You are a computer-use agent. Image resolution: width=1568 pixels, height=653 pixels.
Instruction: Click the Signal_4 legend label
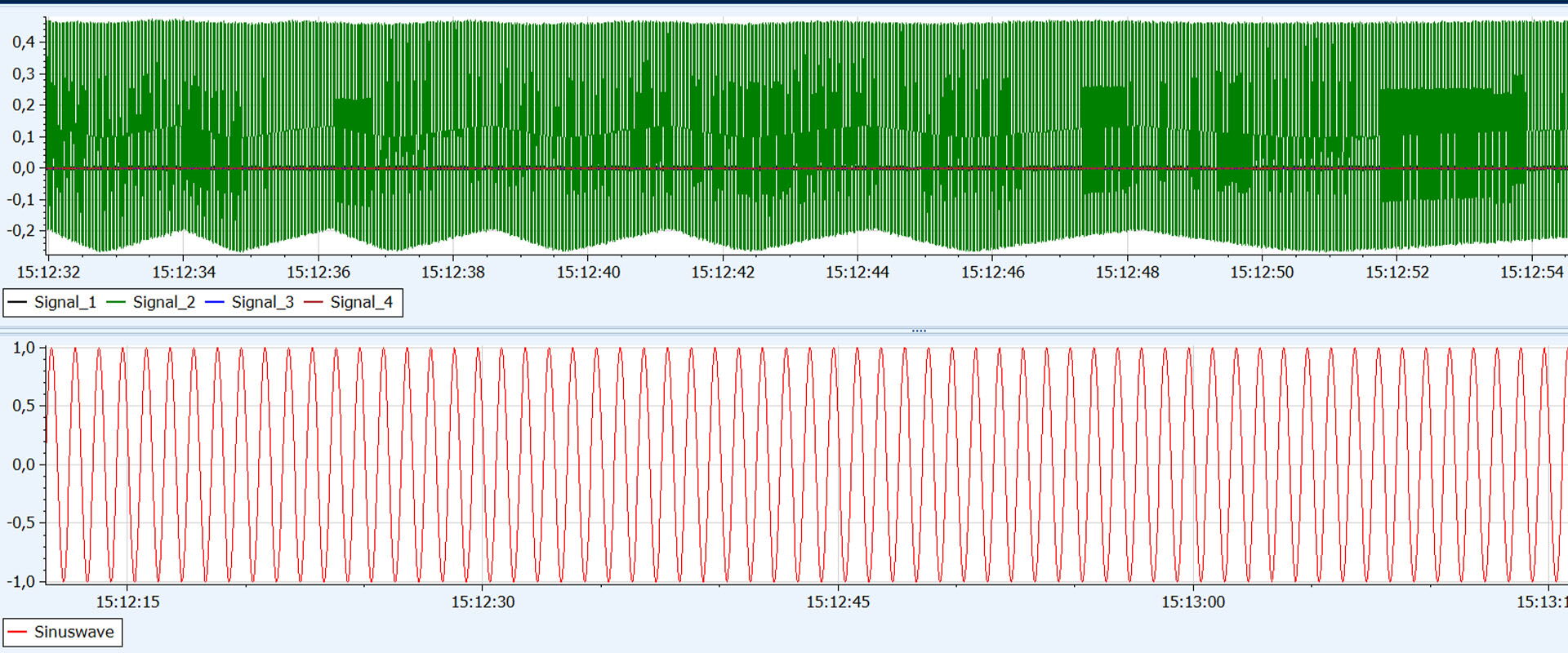tap(361, 302)
